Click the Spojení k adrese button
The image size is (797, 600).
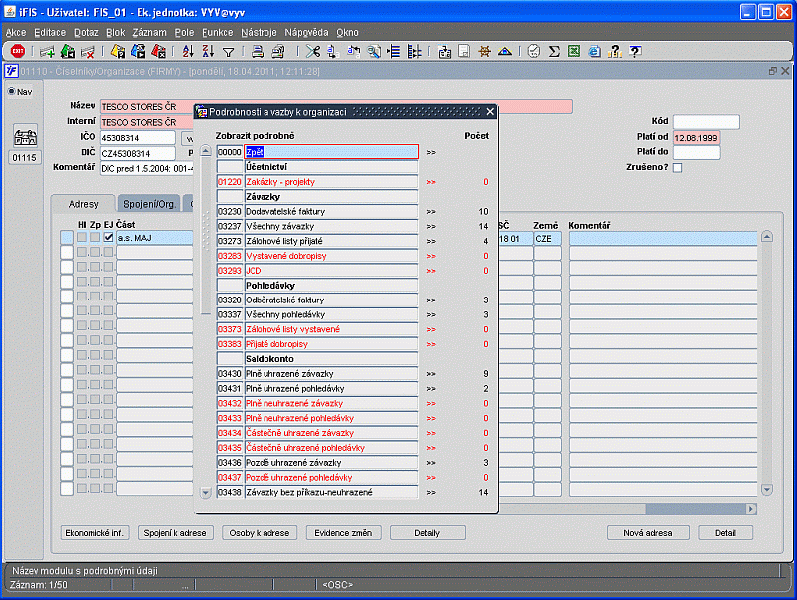(175, 533)
